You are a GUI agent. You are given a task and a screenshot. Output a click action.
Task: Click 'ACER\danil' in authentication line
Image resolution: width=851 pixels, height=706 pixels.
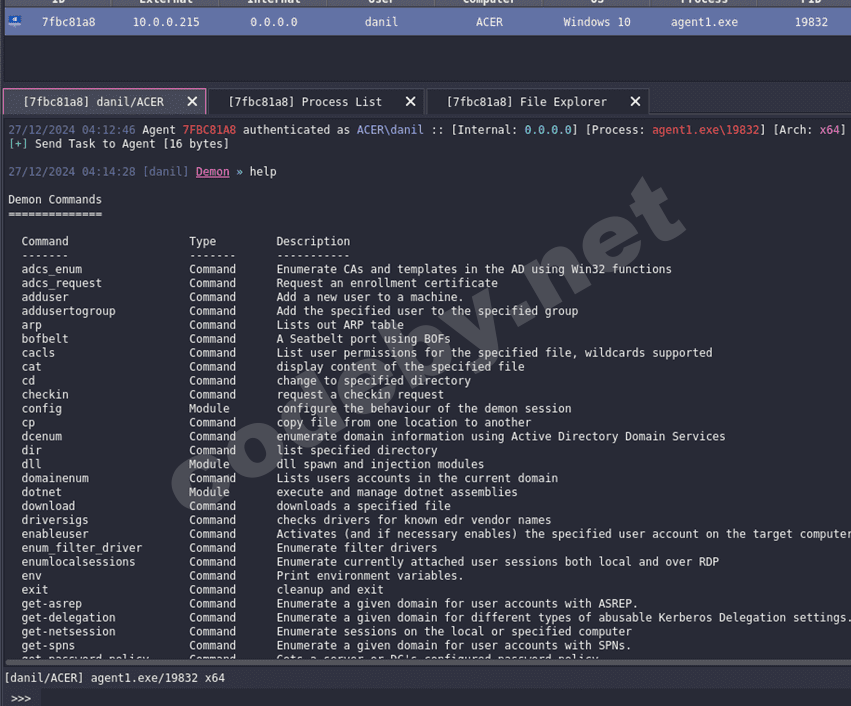tap(390, 130)
